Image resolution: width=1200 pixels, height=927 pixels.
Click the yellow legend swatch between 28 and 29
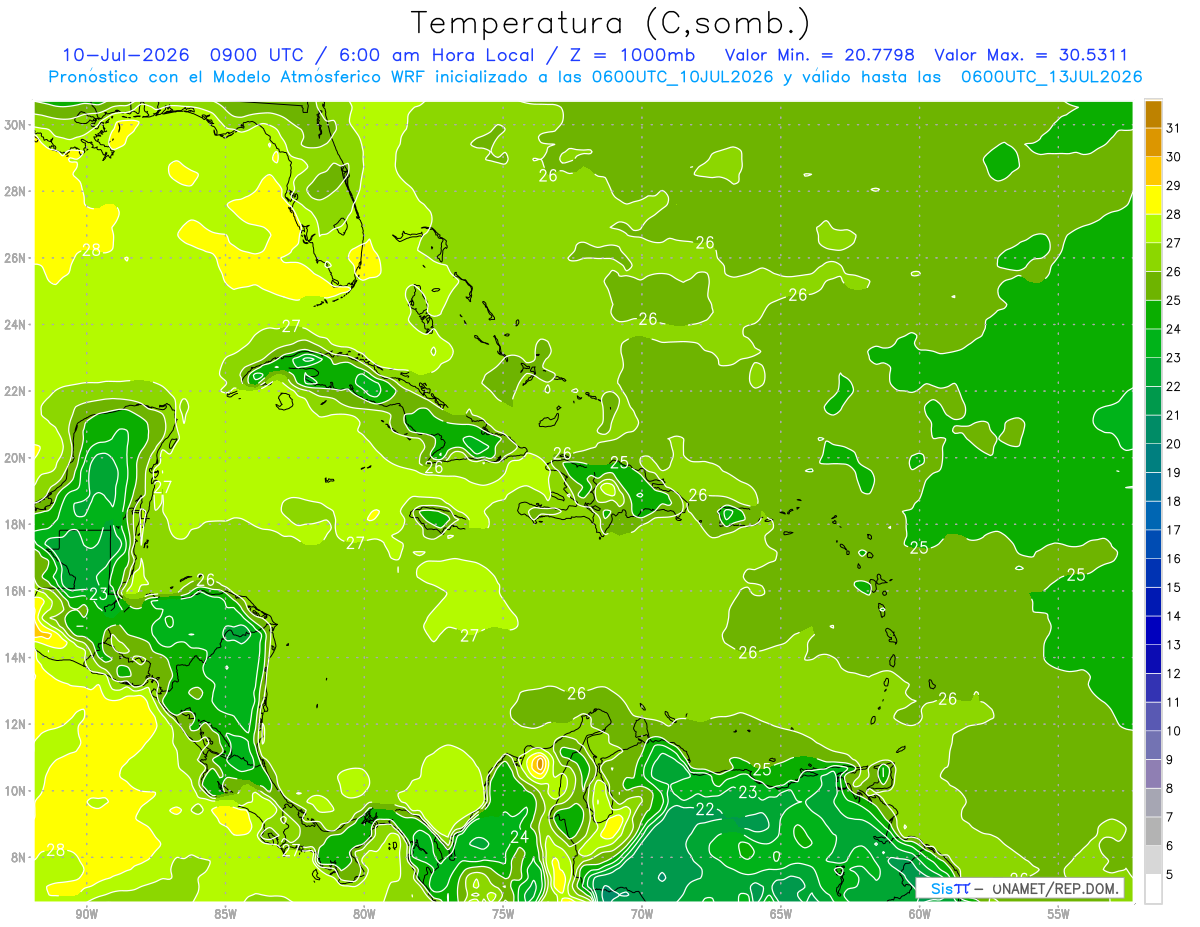[x=1153, y=200]
